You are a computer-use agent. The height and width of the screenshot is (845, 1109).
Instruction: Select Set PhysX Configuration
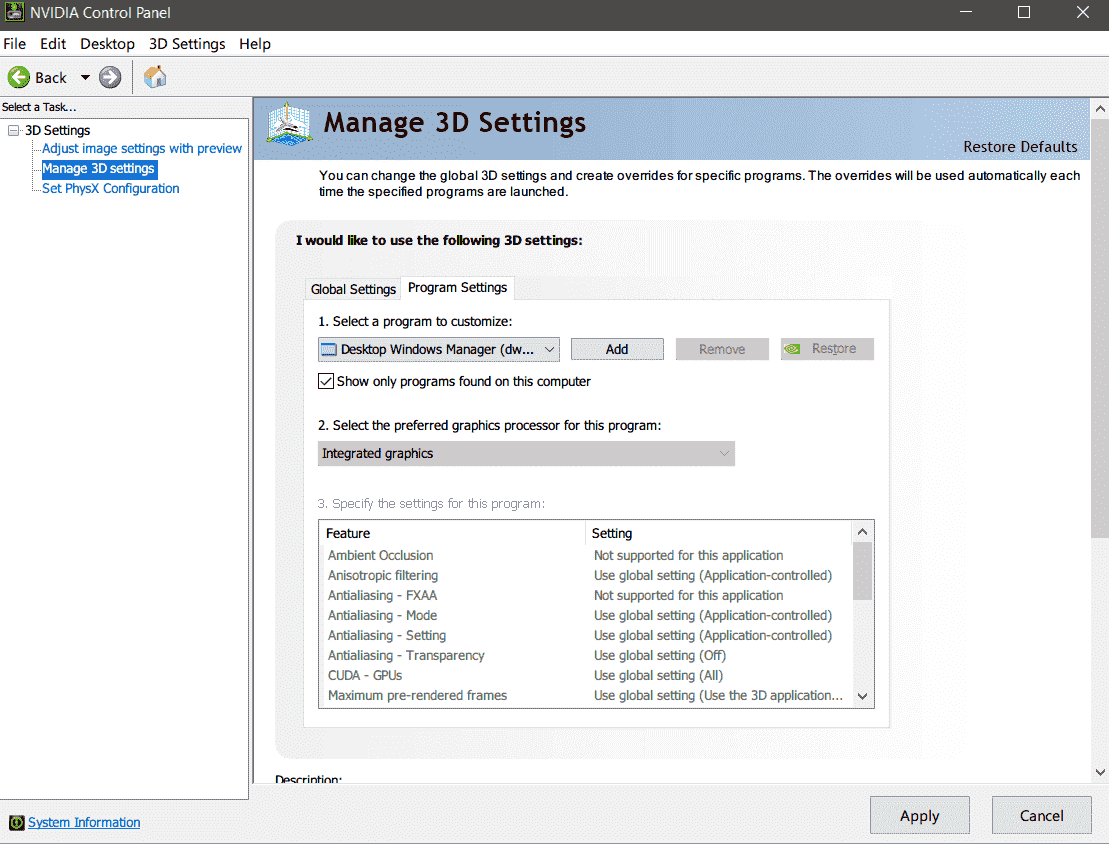point(110,188)
